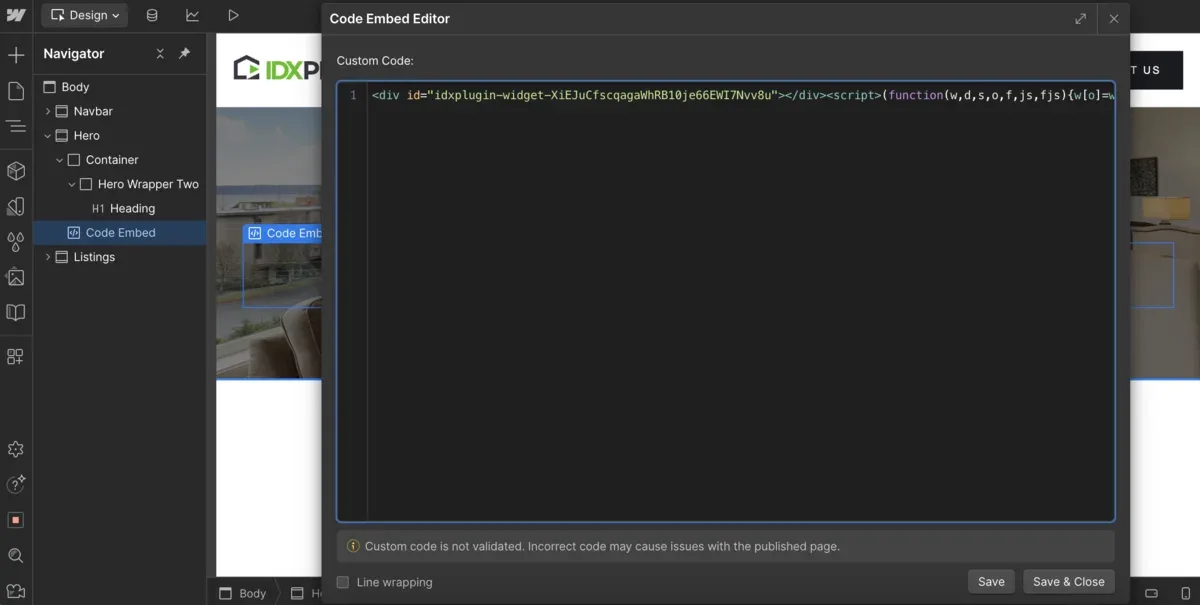Screen dimensions: 1200x605
Task: Collapse all Navigator items icon
Action: coord(160,54)
